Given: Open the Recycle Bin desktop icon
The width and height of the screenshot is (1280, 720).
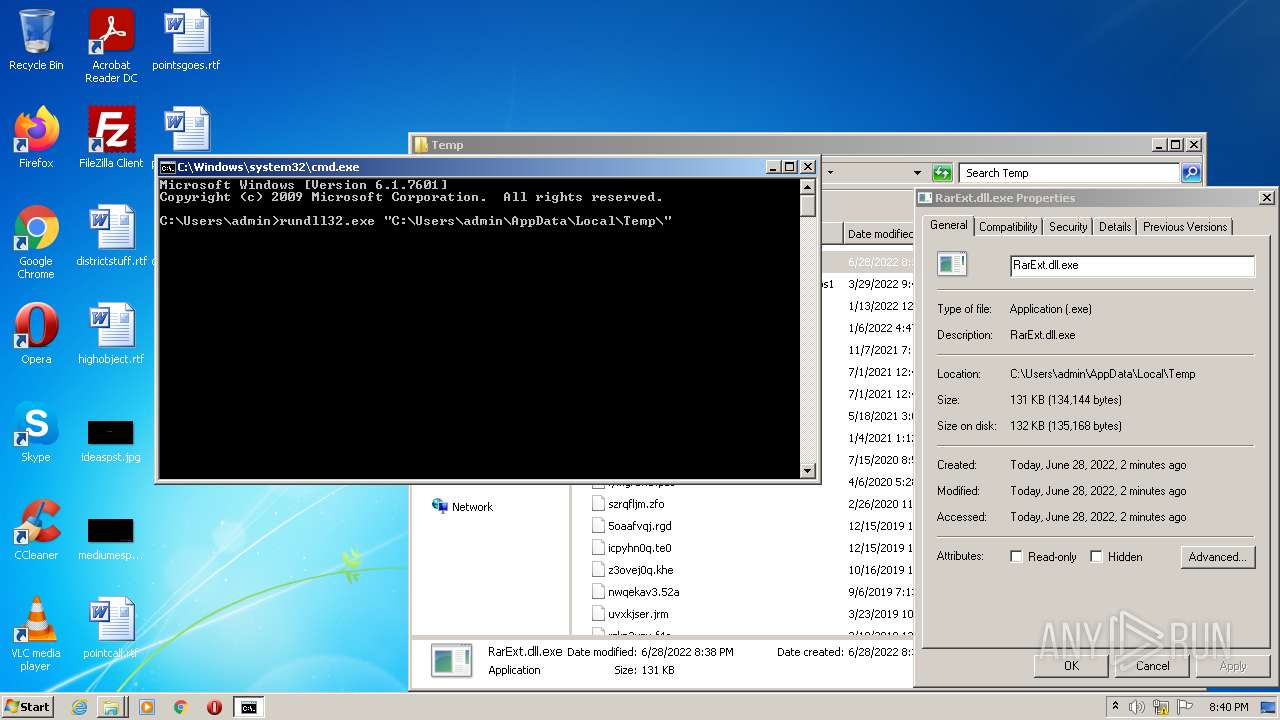Looking at the screenshot, I should coord(36,40).
